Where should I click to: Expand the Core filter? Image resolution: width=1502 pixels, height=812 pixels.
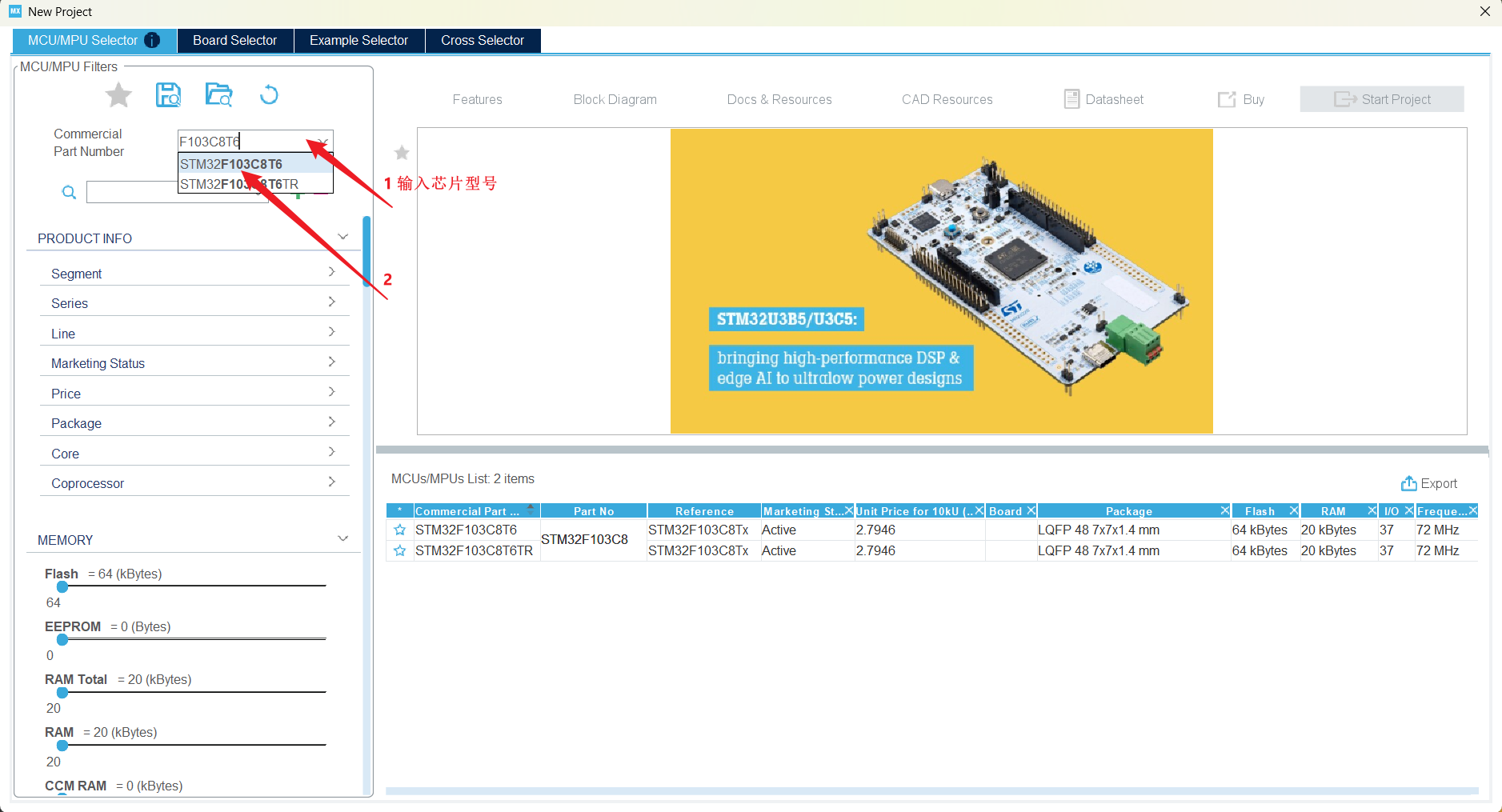(x=331, y=452)
